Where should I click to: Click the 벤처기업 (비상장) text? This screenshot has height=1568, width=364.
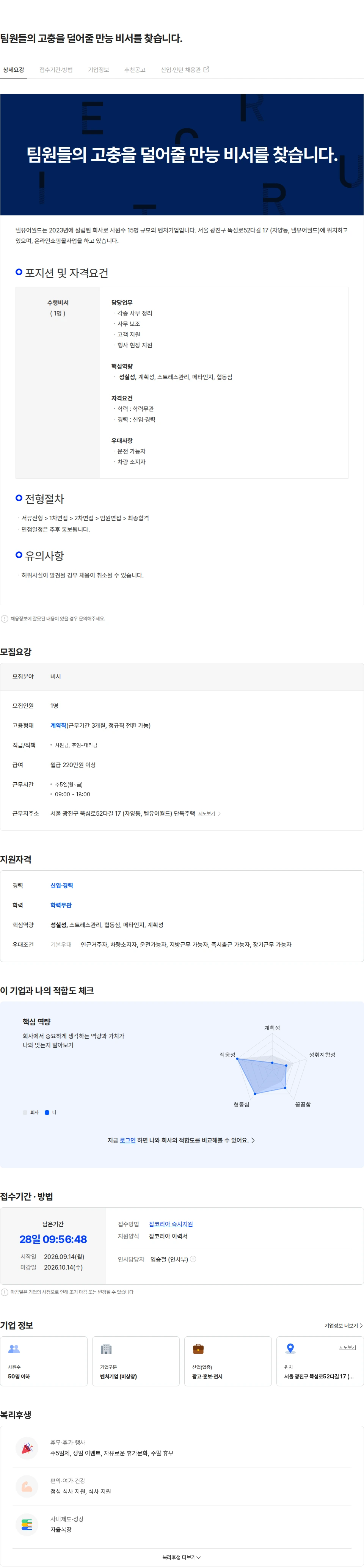[x=118, y=1376]
